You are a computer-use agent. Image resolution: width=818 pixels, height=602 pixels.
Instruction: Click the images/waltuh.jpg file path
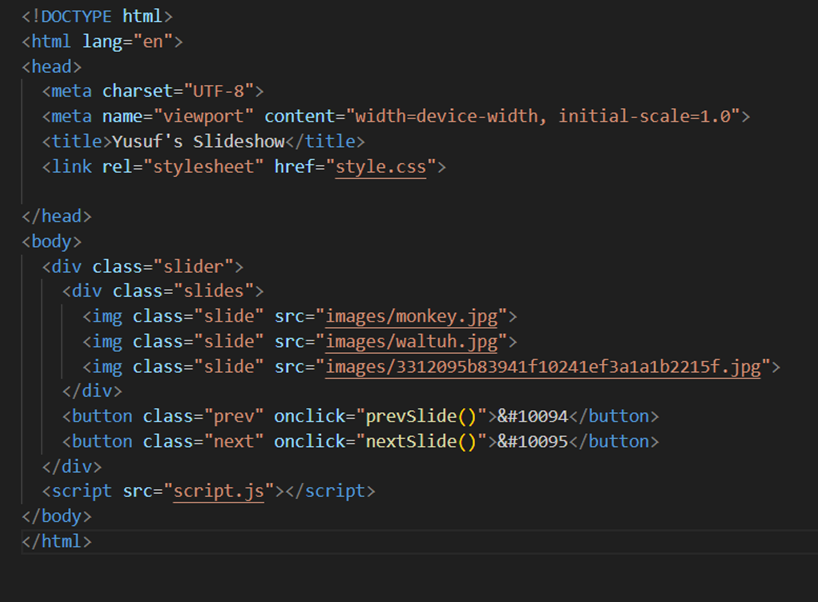(410, 341)
